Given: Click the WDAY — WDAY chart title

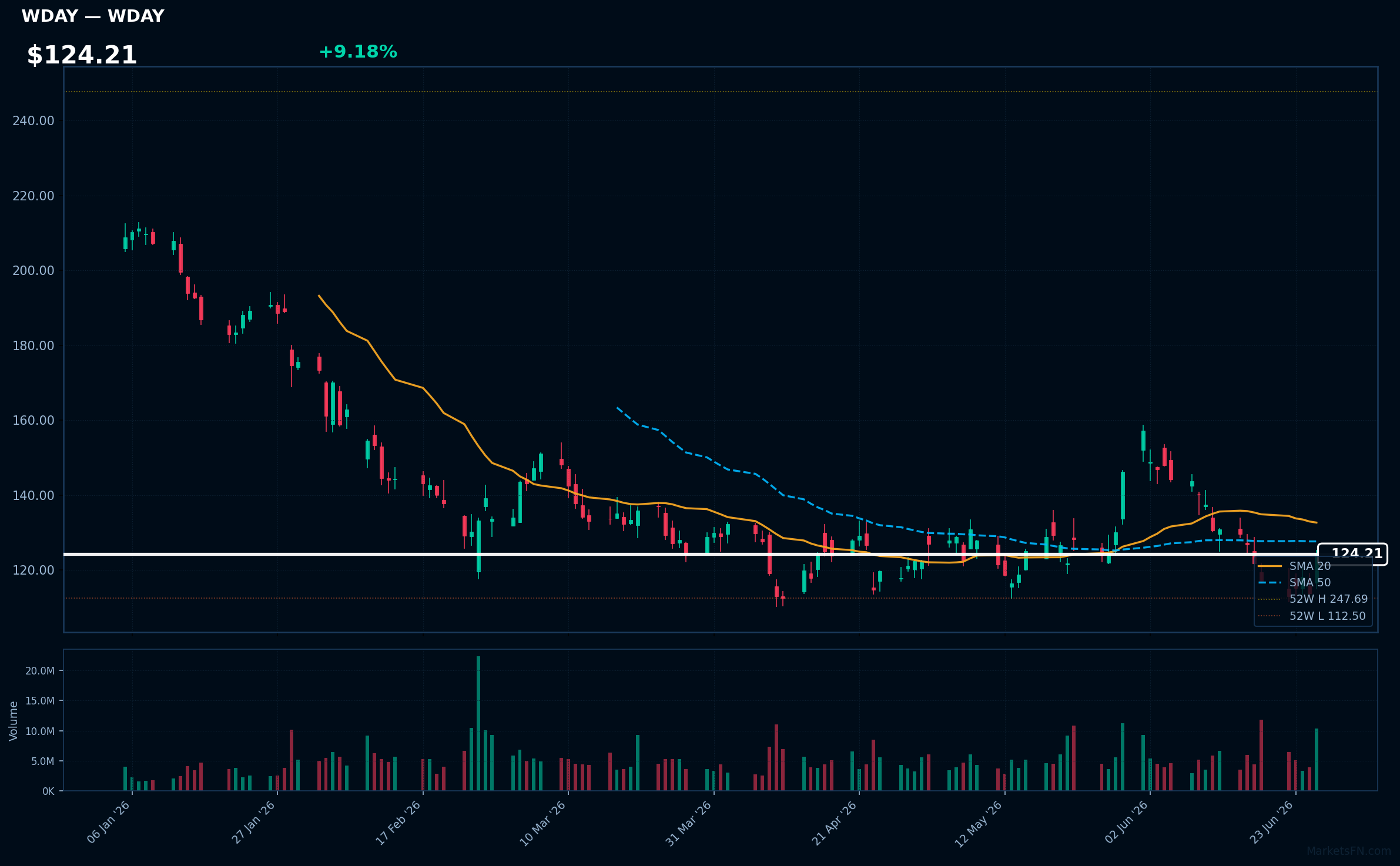Looking at the screenshot, I should (93, 16).
